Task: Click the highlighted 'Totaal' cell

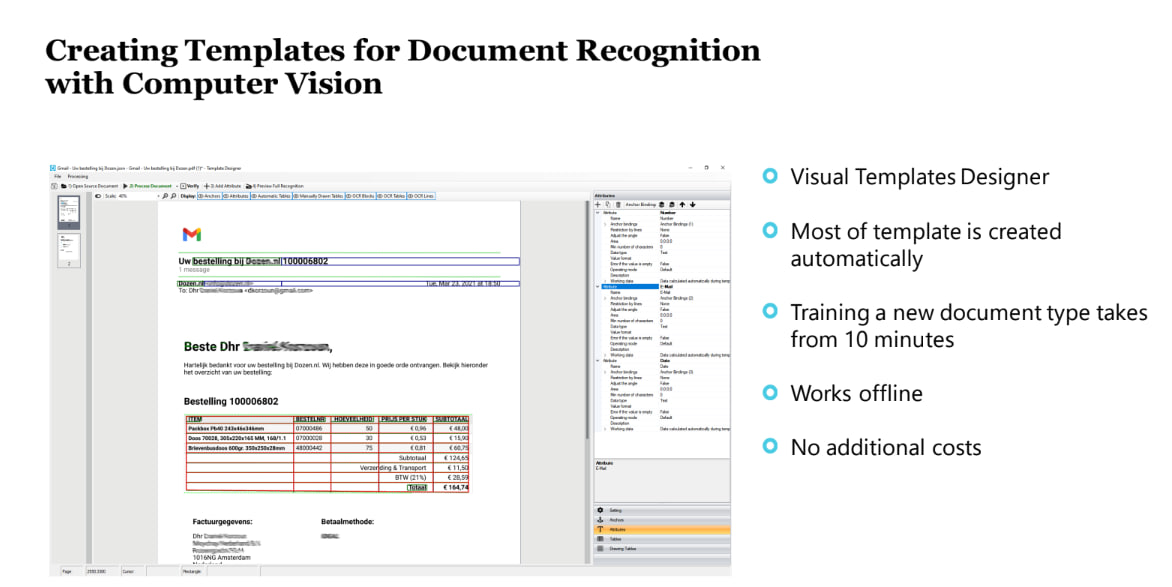Action: (x=418, y=488)
